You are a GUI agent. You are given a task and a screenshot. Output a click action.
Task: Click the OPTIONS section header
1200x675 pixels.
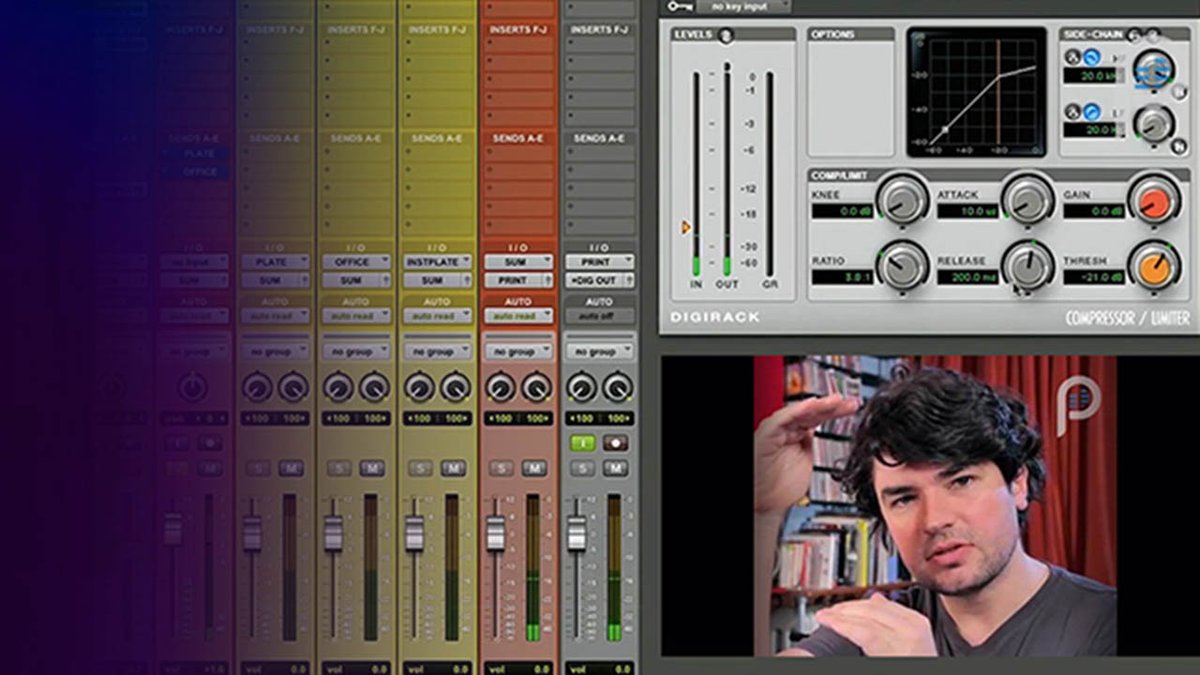pos(833,33)
